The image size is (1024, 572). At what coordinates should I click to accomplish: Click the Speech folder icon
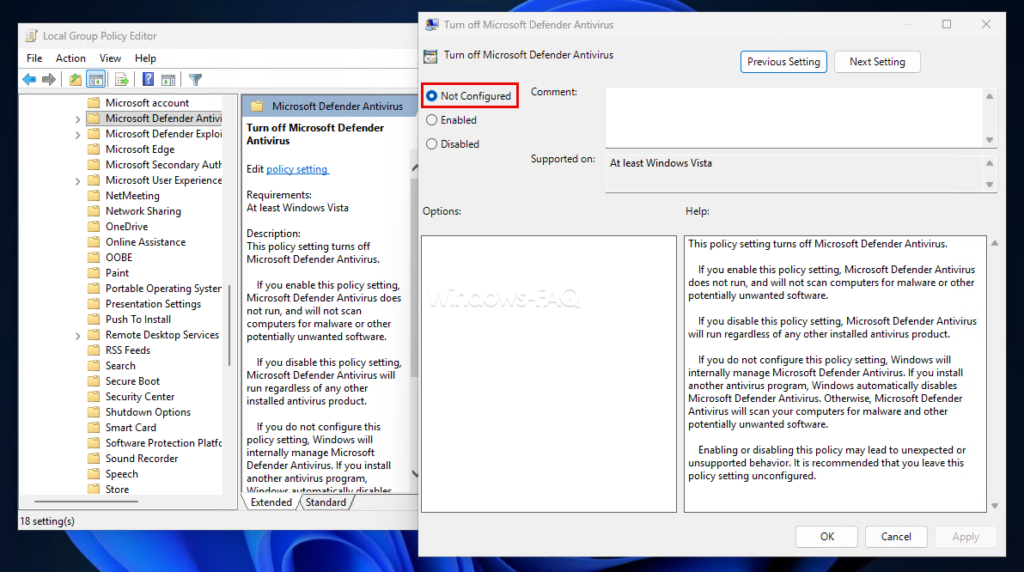[x=94, y=474]
